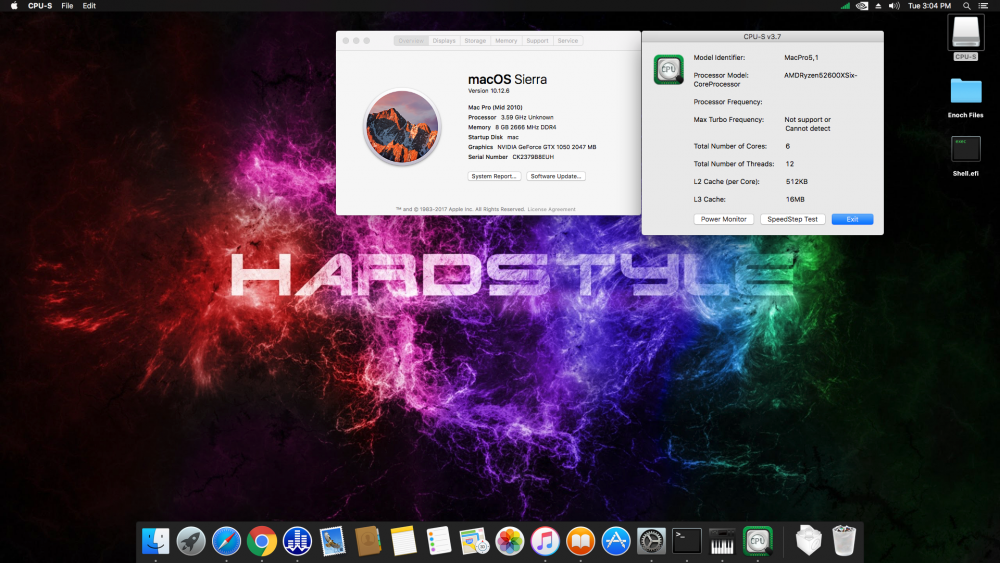This screenshot has height=563, width=1000.
Task: Open the License Agreement link
Action: pos(551,209)
